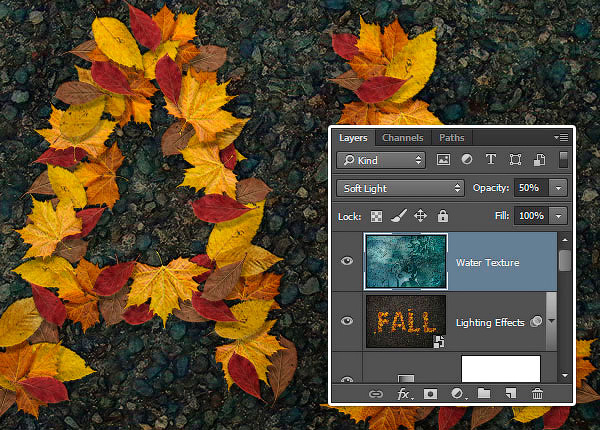Filter layers by type layers icon
The height and width of the screenshot is (430, 600).
pyautogui.click(x=491, y=159)
